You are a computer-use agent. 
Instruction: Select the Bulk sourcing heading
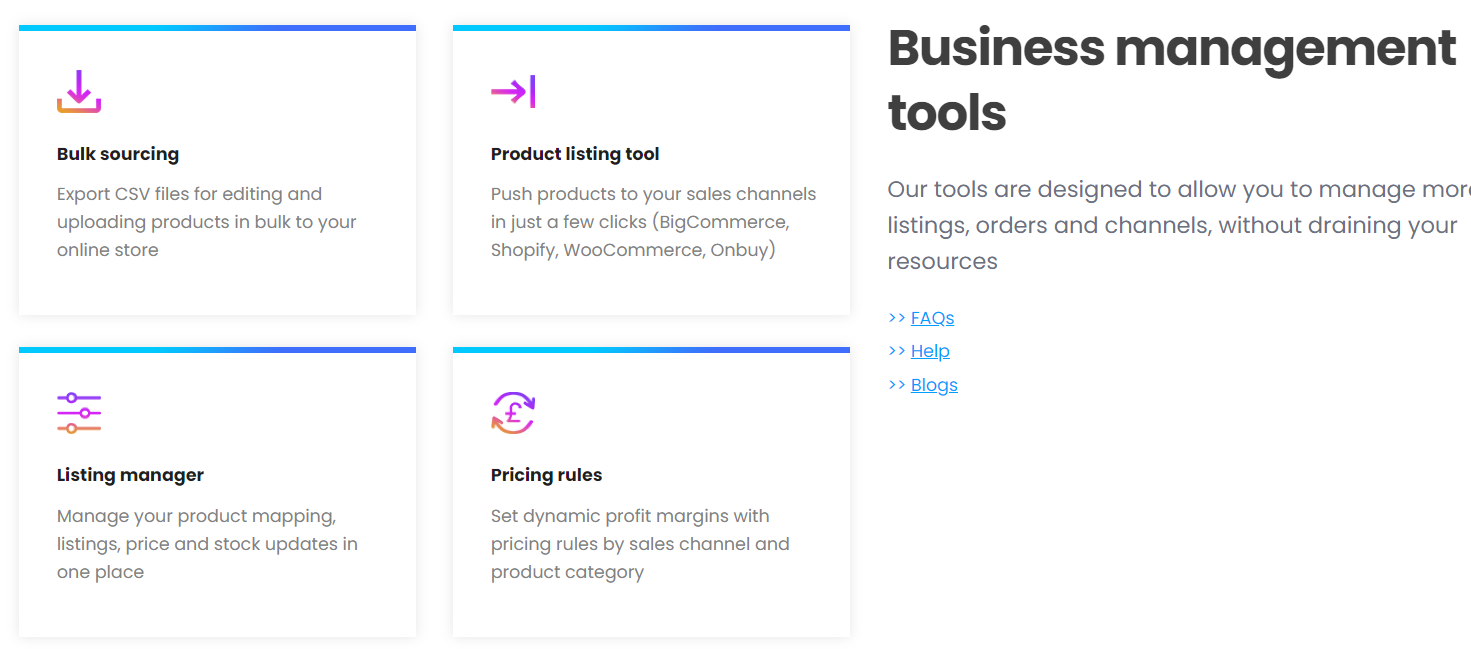point(118,154)
